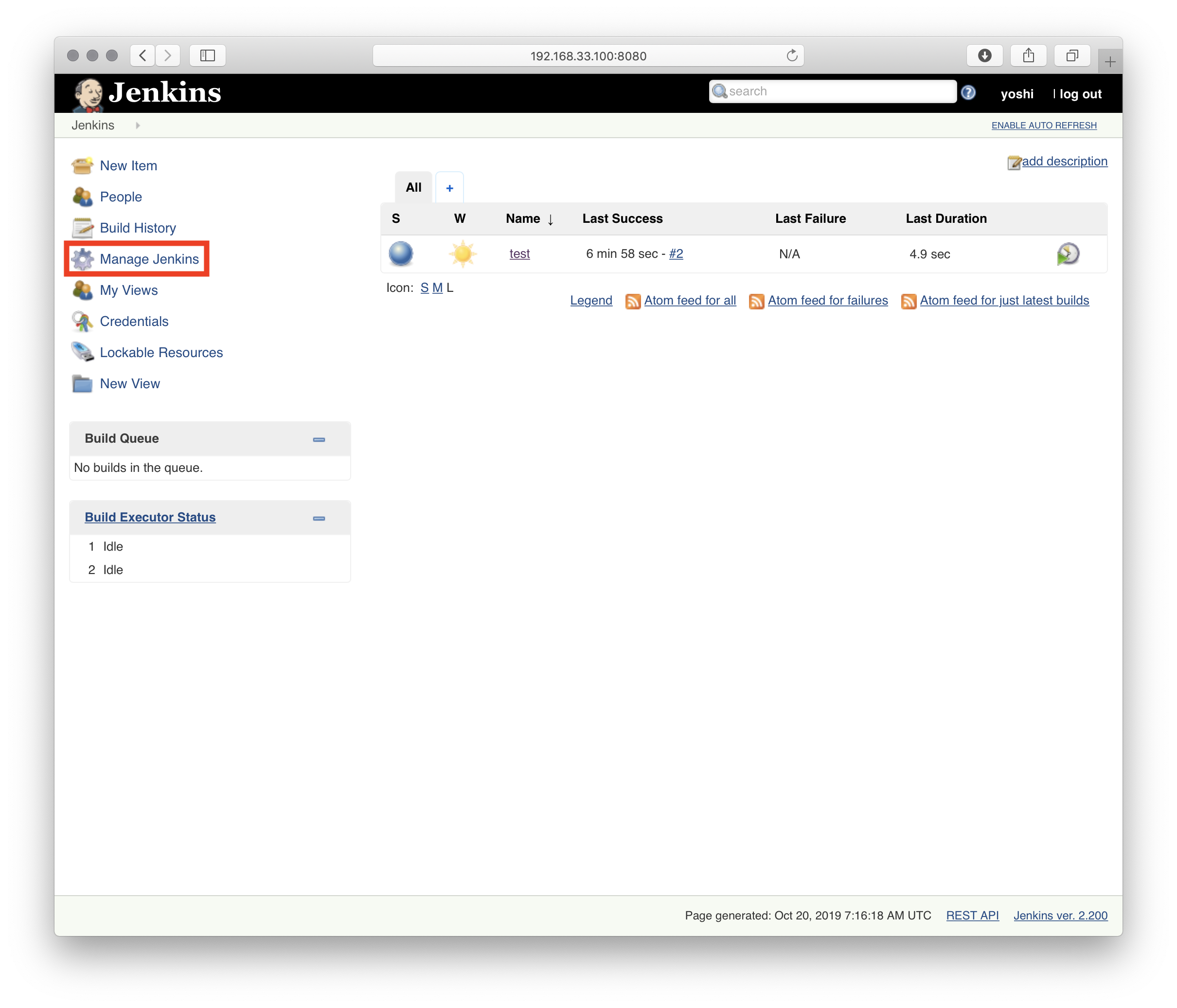Click the Manage Jenkins gear icon

[x=82, y=259]
